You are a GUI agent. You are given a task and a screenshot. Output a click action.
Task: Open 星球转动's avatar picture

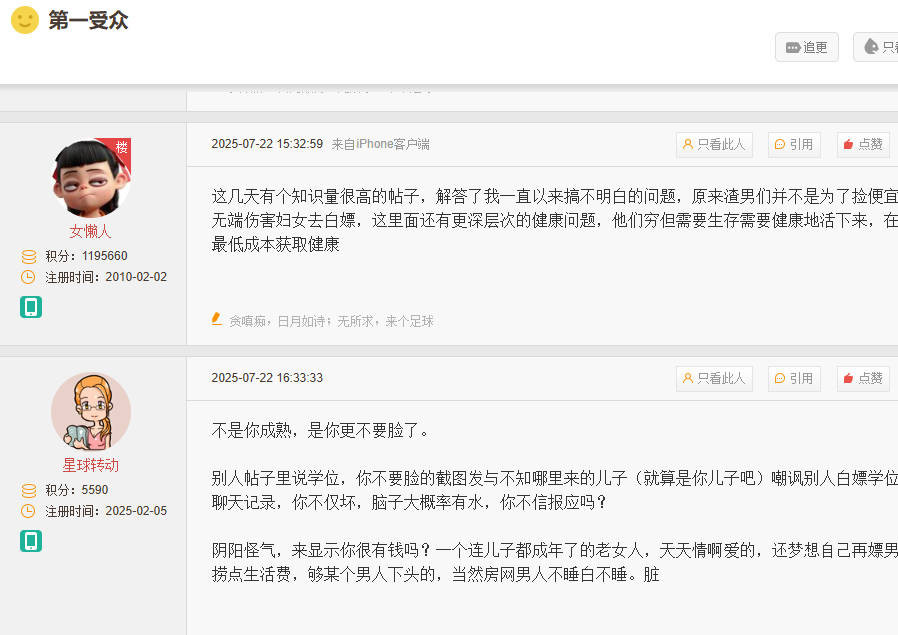(91, 412)
